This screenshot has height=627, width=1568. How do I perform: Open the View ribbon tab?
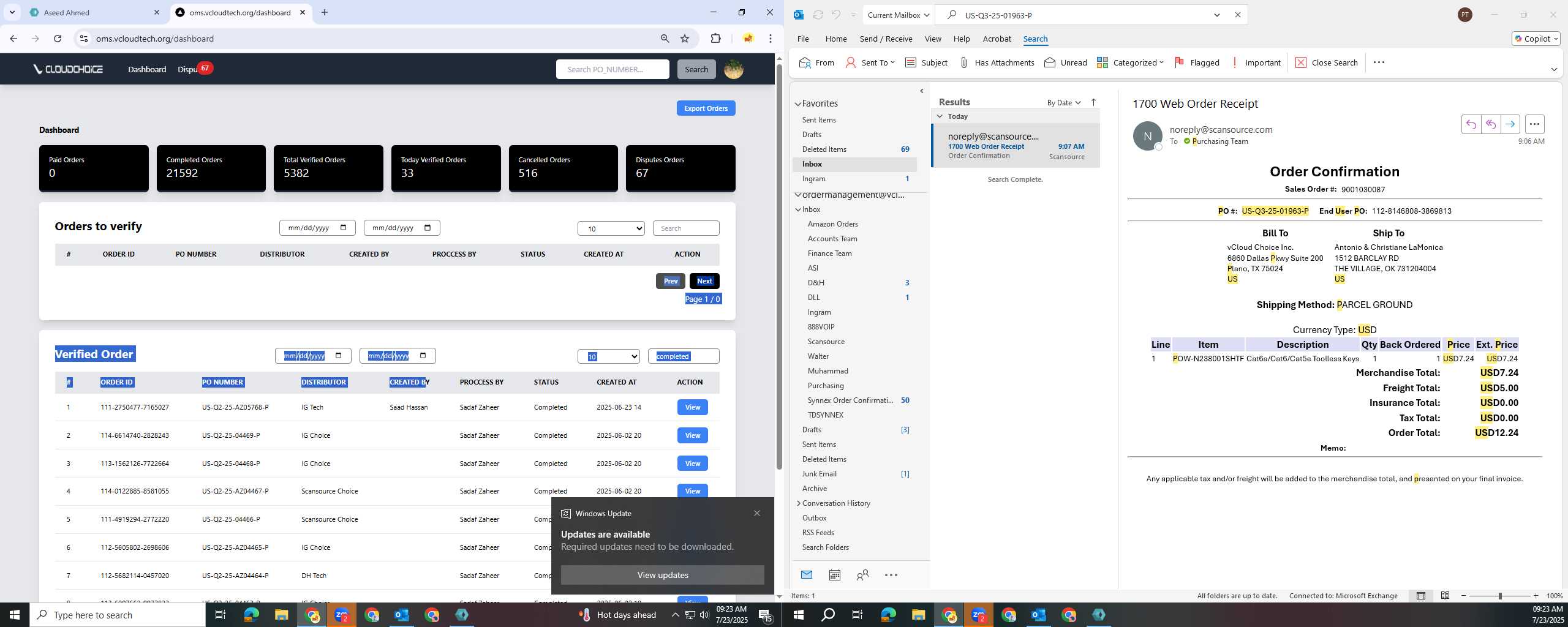click(932, 39)
